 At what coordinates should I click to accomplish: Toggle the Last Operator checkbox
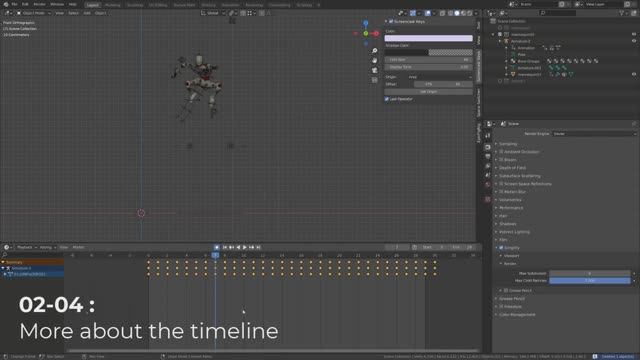pos(387,99)
